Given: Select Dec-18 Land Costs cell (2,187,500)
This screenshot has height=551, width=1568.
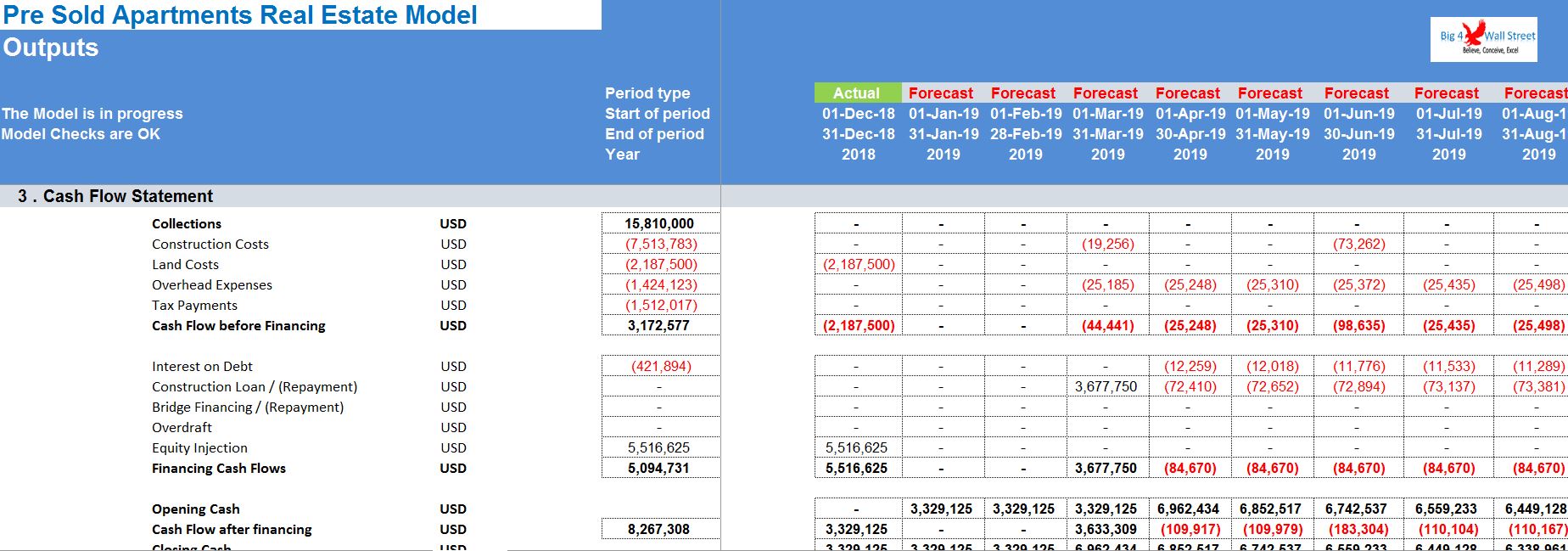Looking at the screenshot, I should click(x=858, y=264).
